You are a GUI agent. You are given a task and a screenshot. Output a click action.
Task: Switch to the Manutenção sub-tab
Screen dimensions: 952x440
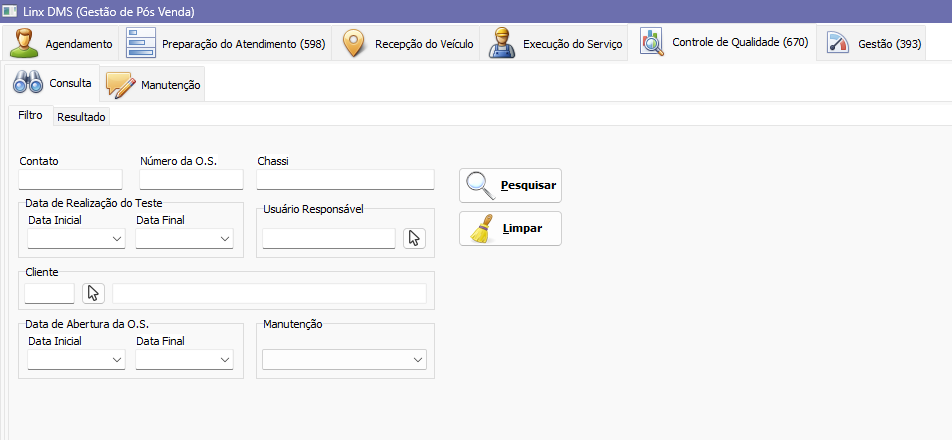152,84
